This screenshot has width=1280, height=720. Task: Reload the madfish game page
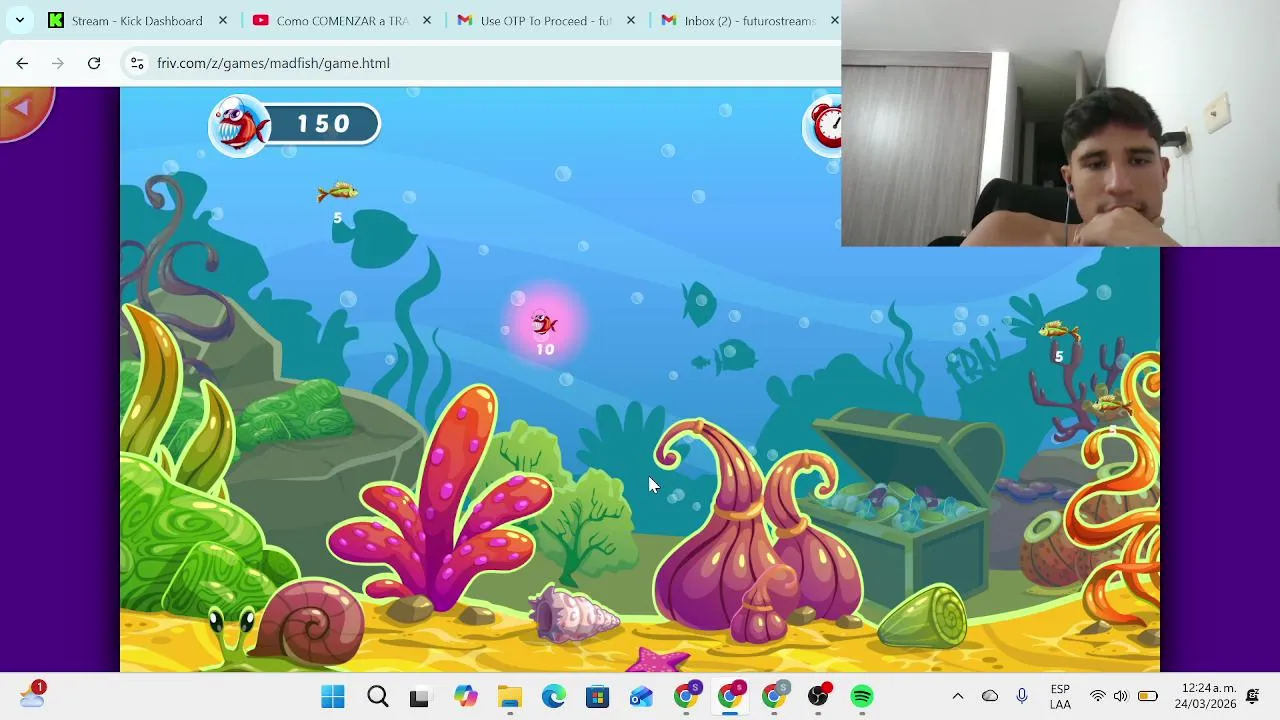click(94, 63)
